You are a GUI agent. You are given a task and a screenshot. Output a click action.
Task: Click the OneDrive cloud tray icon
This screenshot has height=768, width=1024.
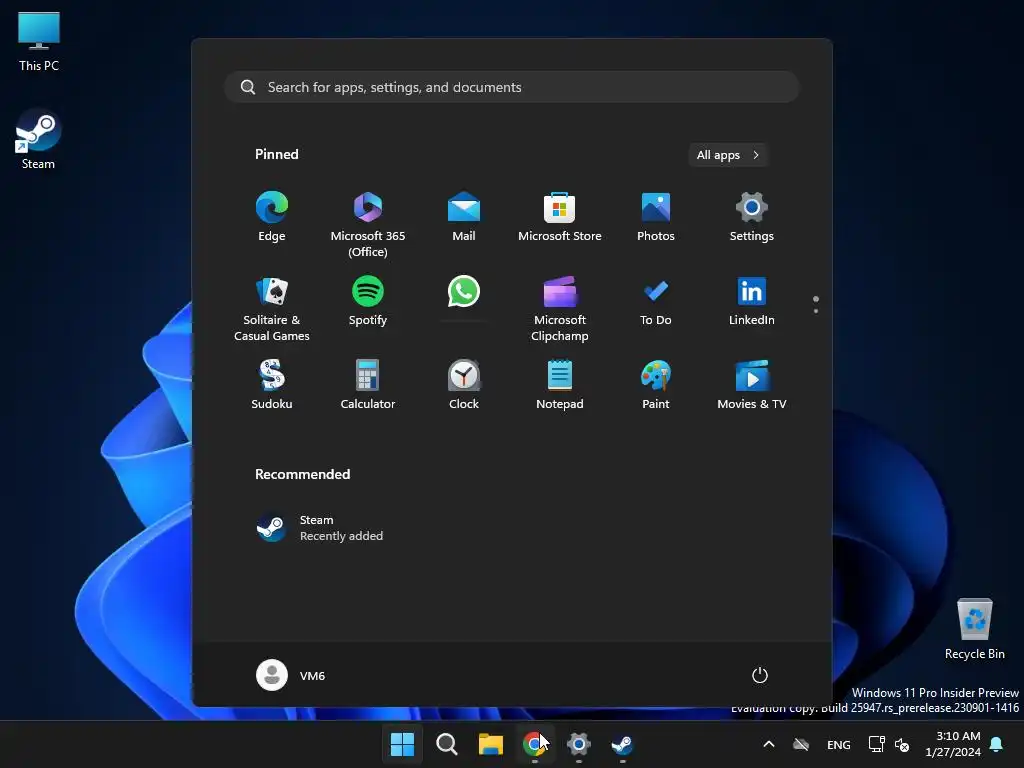click(x=801, y=744)
